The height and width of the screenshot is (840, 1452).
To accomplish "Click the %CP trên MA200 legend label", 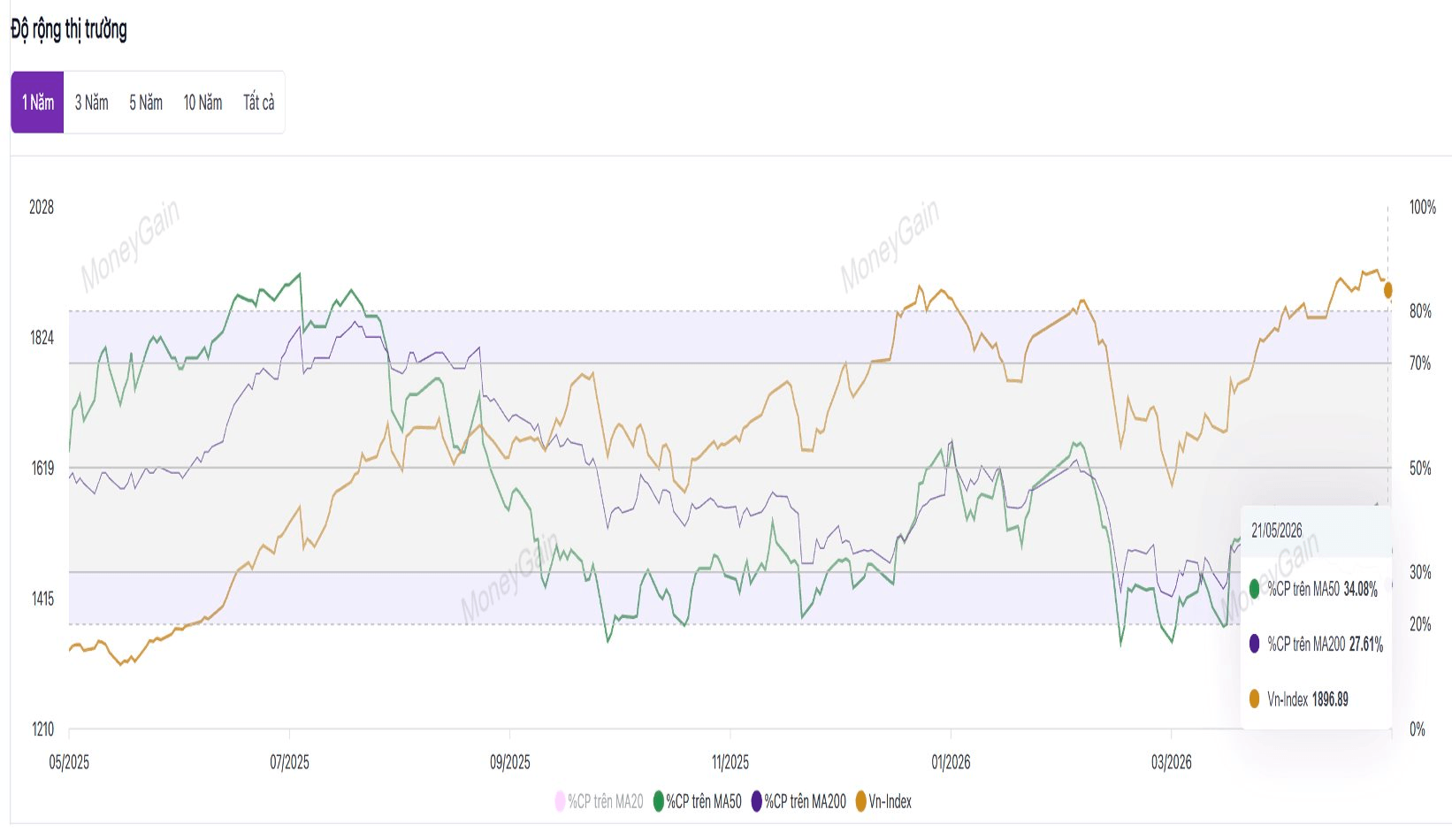I will (x=805, y=802).
